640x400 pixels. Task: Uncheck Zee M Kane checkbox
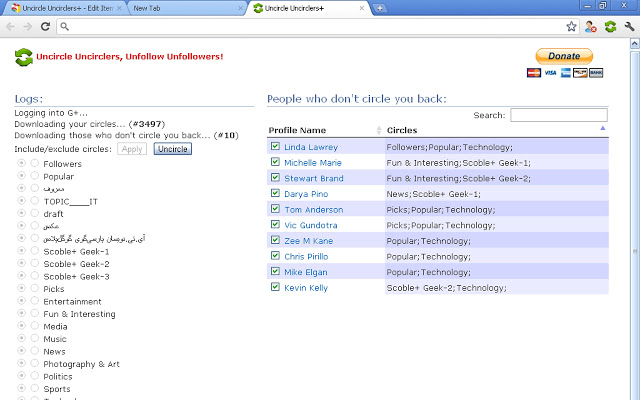pyautogui.click(x=276, y=240)
